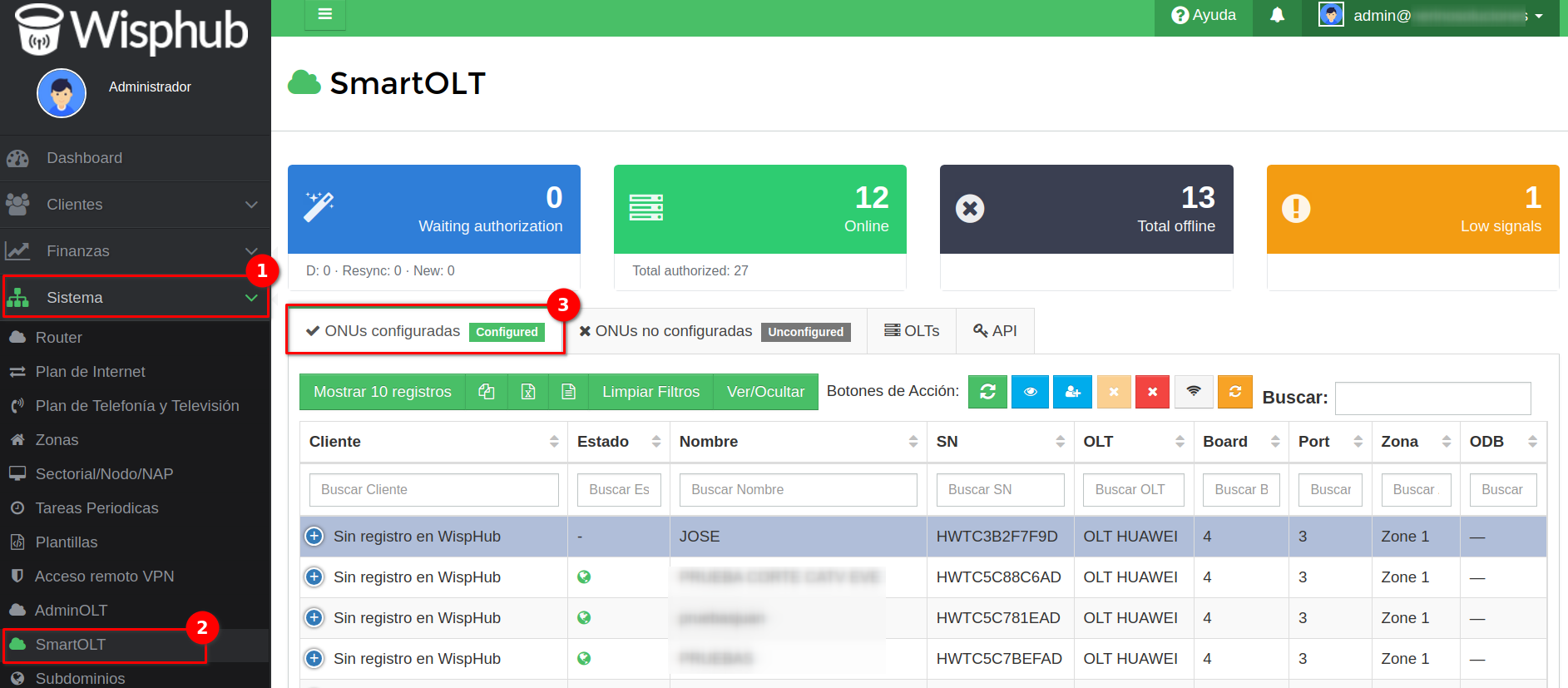
Task: Click the copy-to-clipboard export icon
Action: (x=487, y=392)
